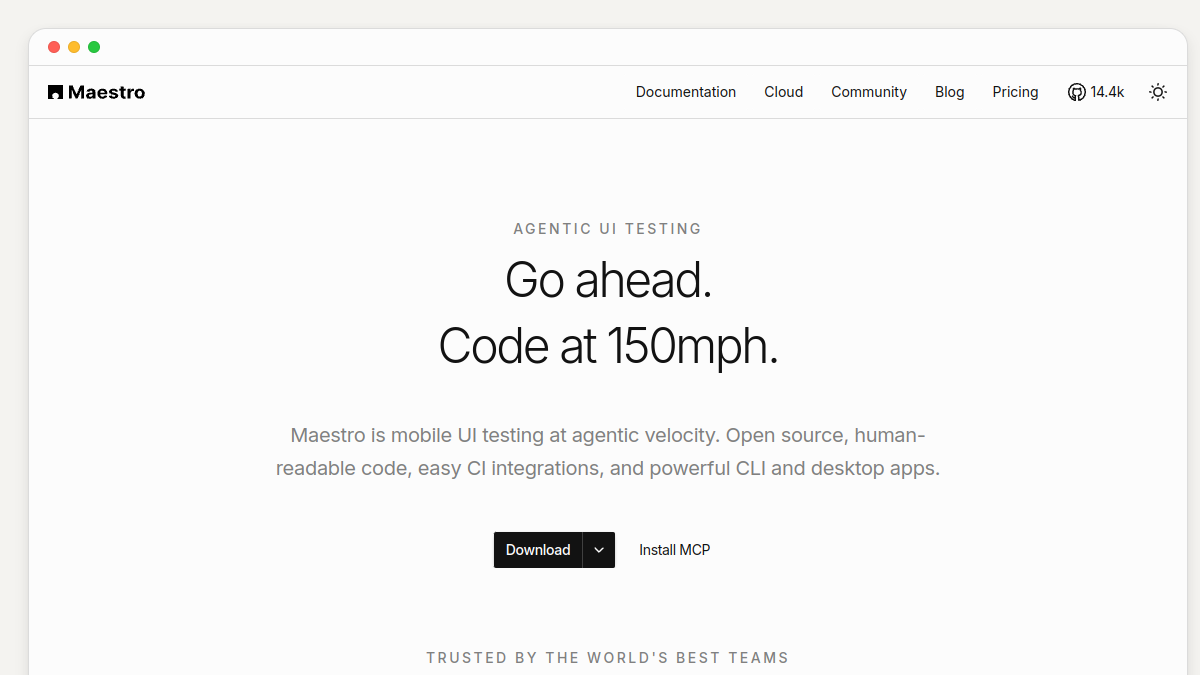Click the green maximize window button

point(94,47)
